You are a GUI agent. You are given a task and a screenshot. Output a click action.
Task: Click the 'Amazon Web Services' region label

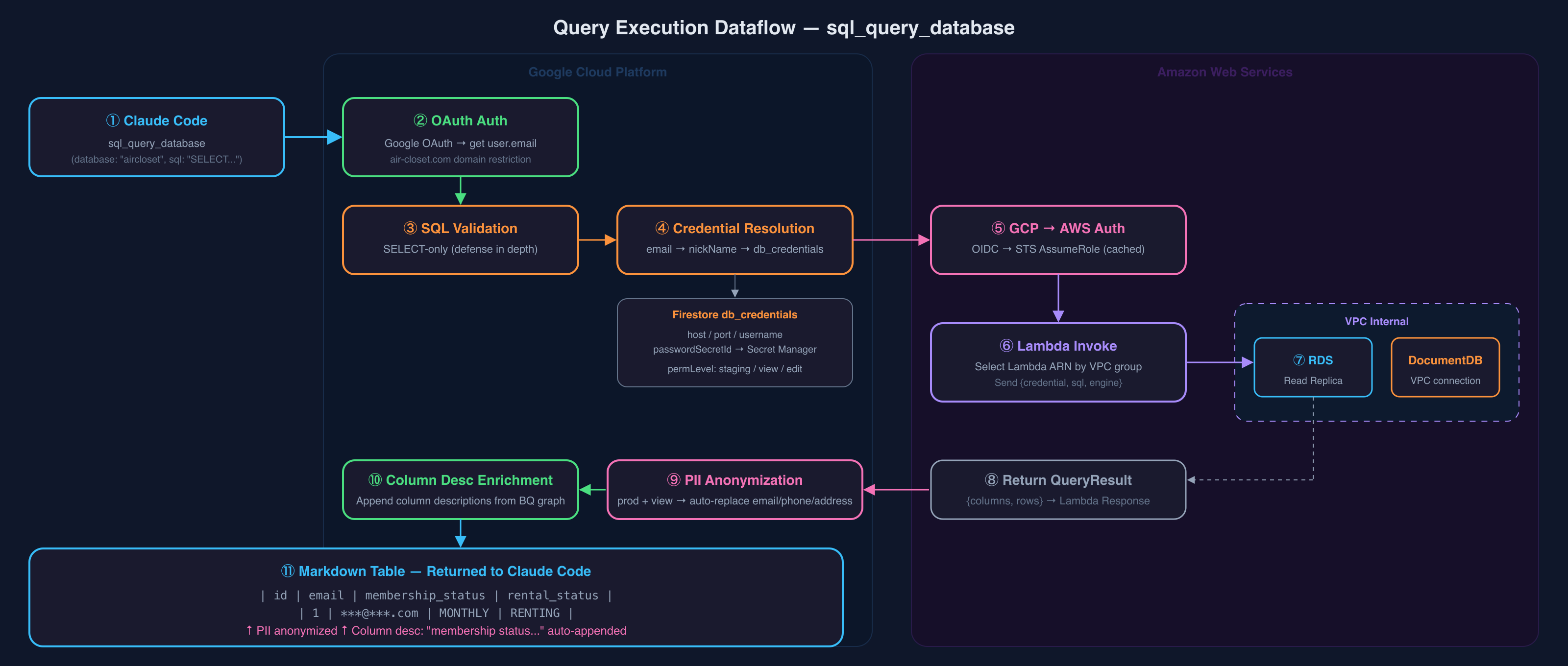[1225, 72]
